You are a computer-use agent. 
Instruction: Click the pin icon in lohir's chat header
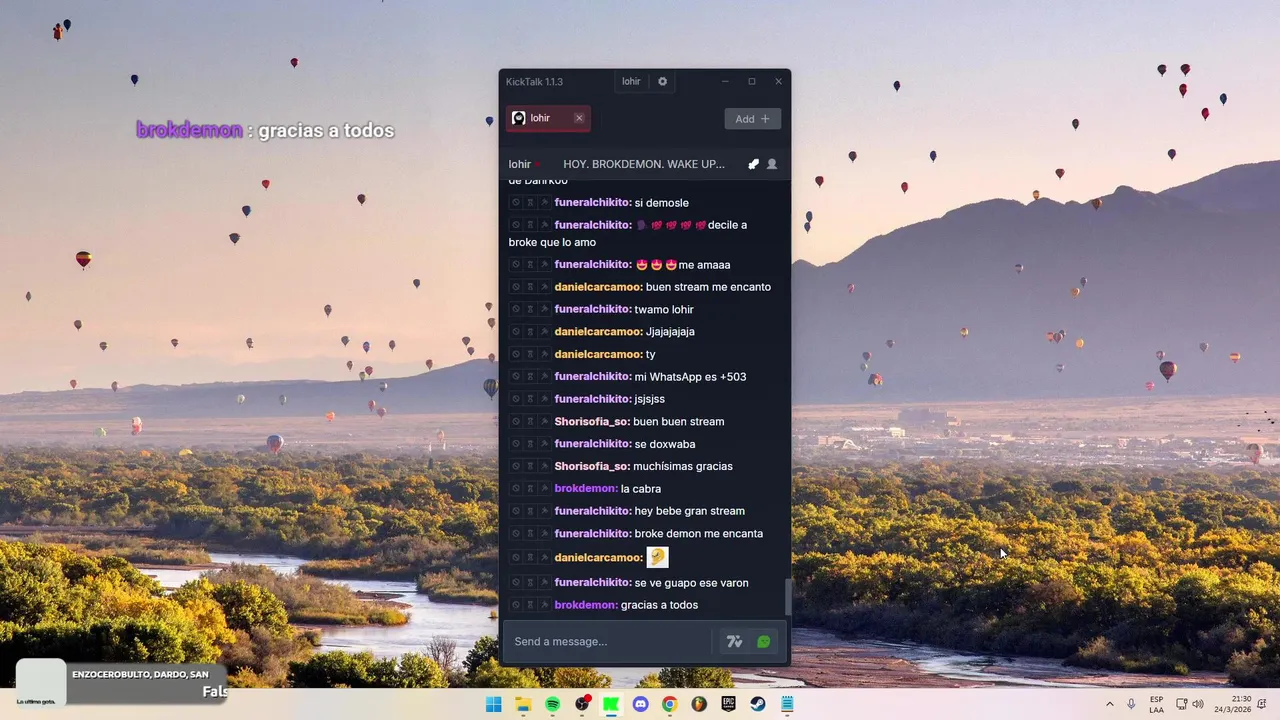(x=754, y=164)
